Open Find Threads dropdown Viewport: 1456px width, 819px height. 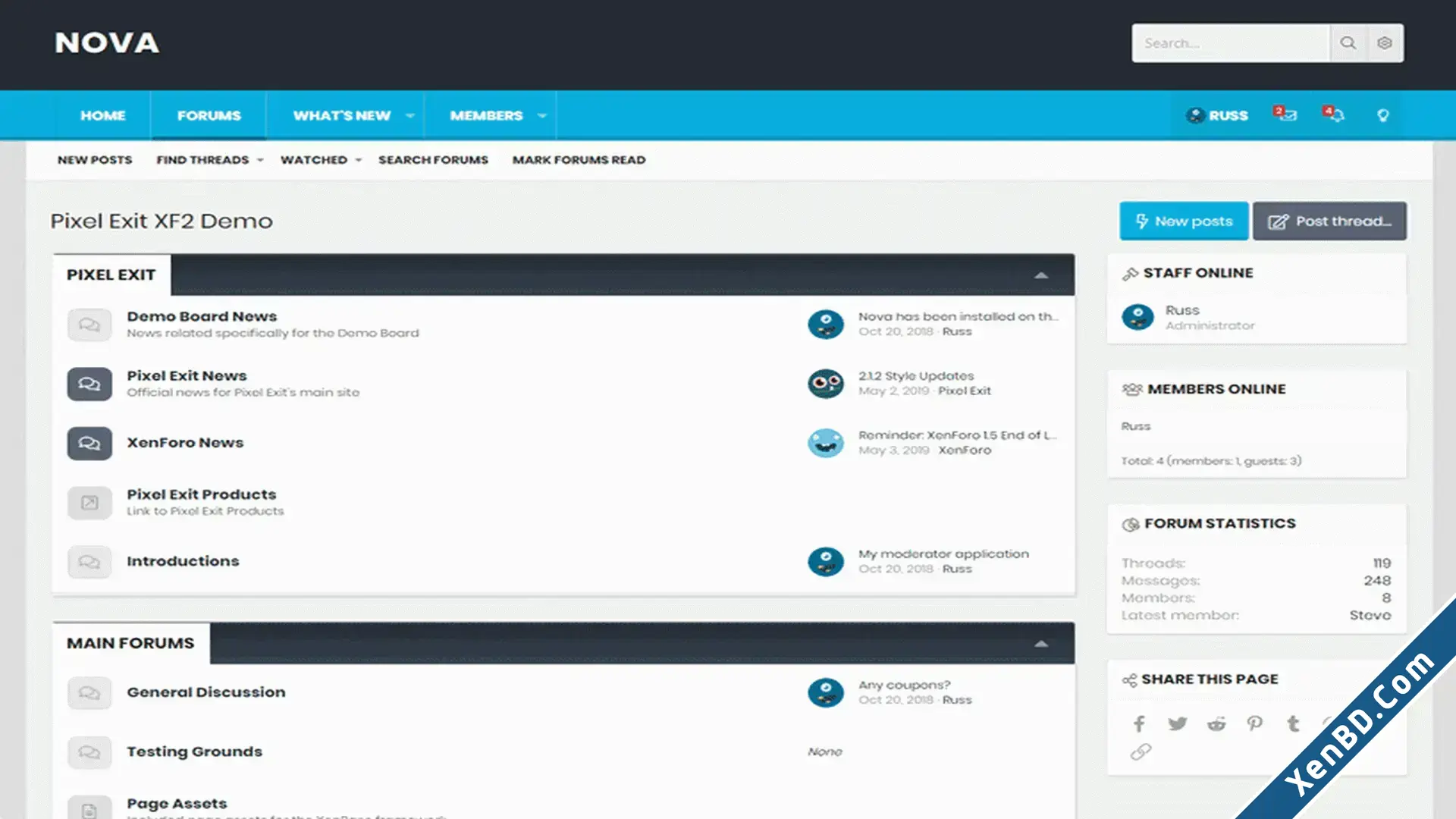(260, 160)
